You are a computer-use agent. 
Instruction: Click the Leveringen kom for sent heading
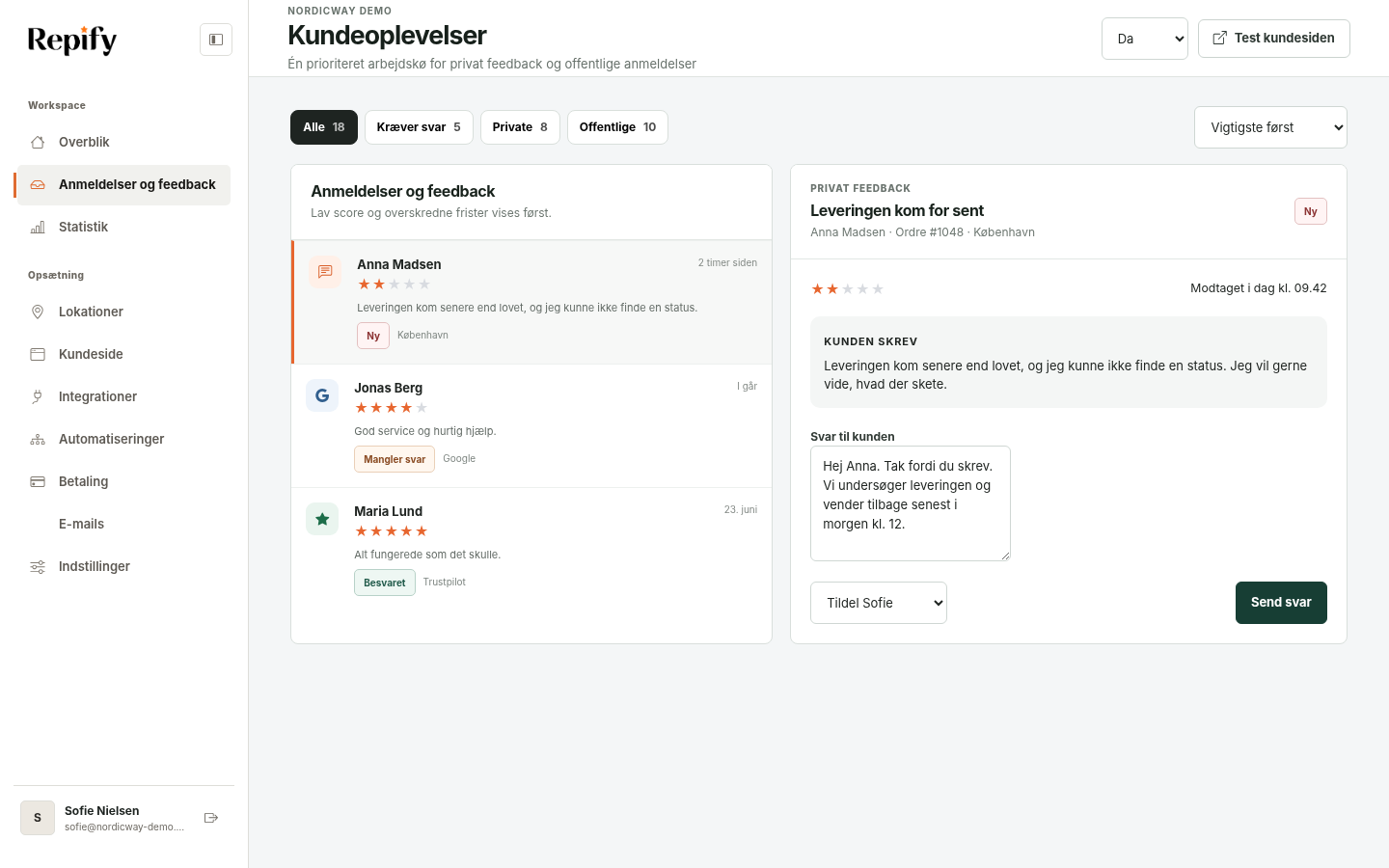[x=897, y=210]
